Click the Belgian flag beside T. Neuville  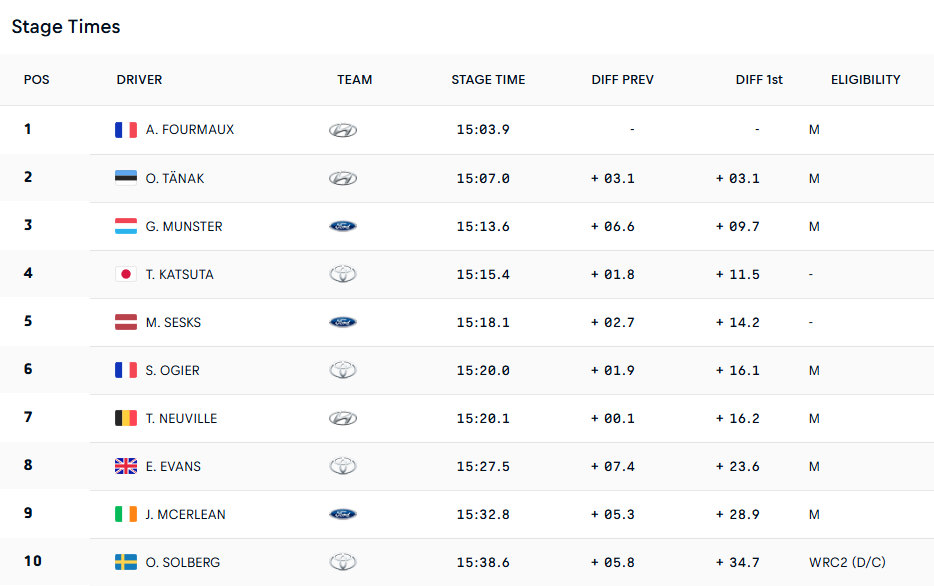click(x=126, y=418)
